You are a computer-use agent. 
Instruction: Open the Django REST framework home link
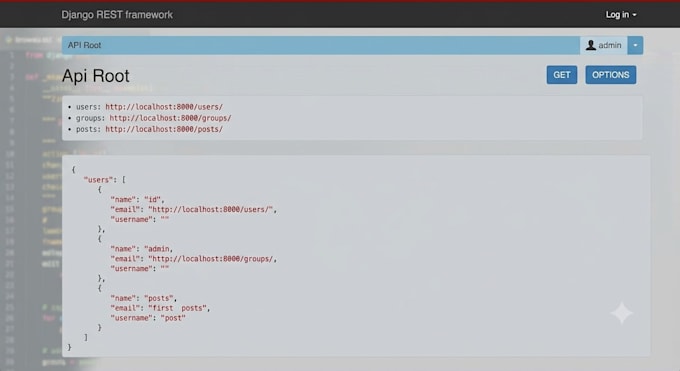point(117,15)
